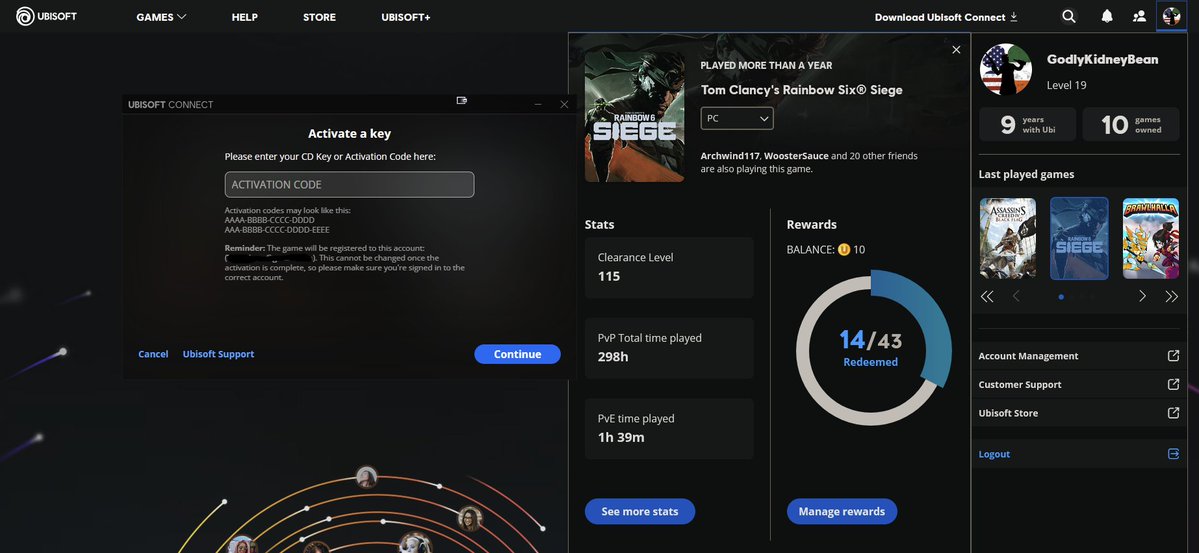This screenshot has width=1199, height=553.
Task: Click friend name WoosterSauce
Action: [796, 156]
